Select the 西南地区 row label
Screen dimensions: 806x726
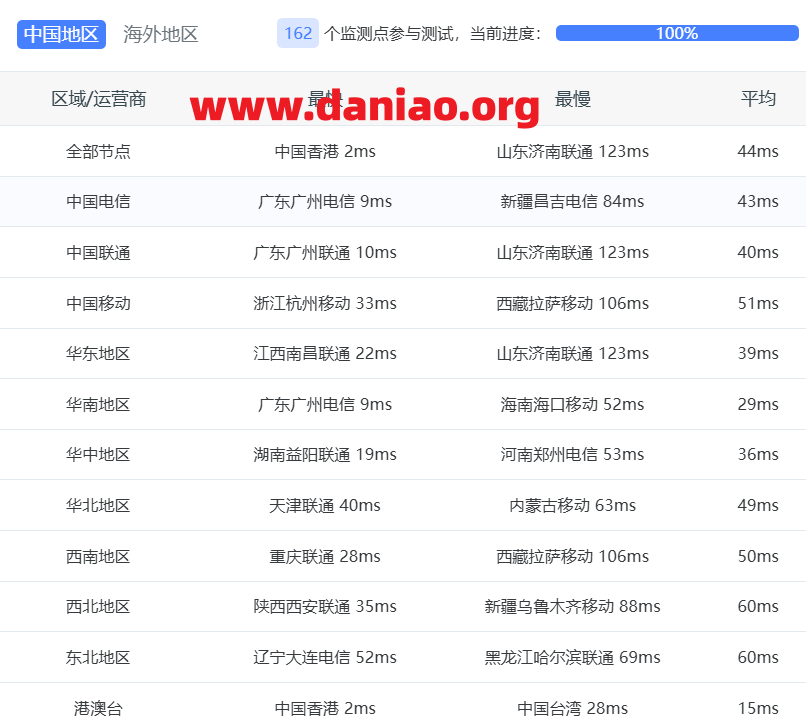click(x=98, y=556)
